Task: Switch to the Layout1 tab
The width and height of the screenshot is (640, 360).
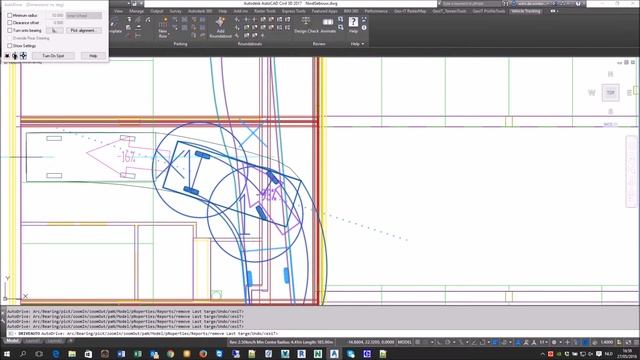Action: pos(33,341)
